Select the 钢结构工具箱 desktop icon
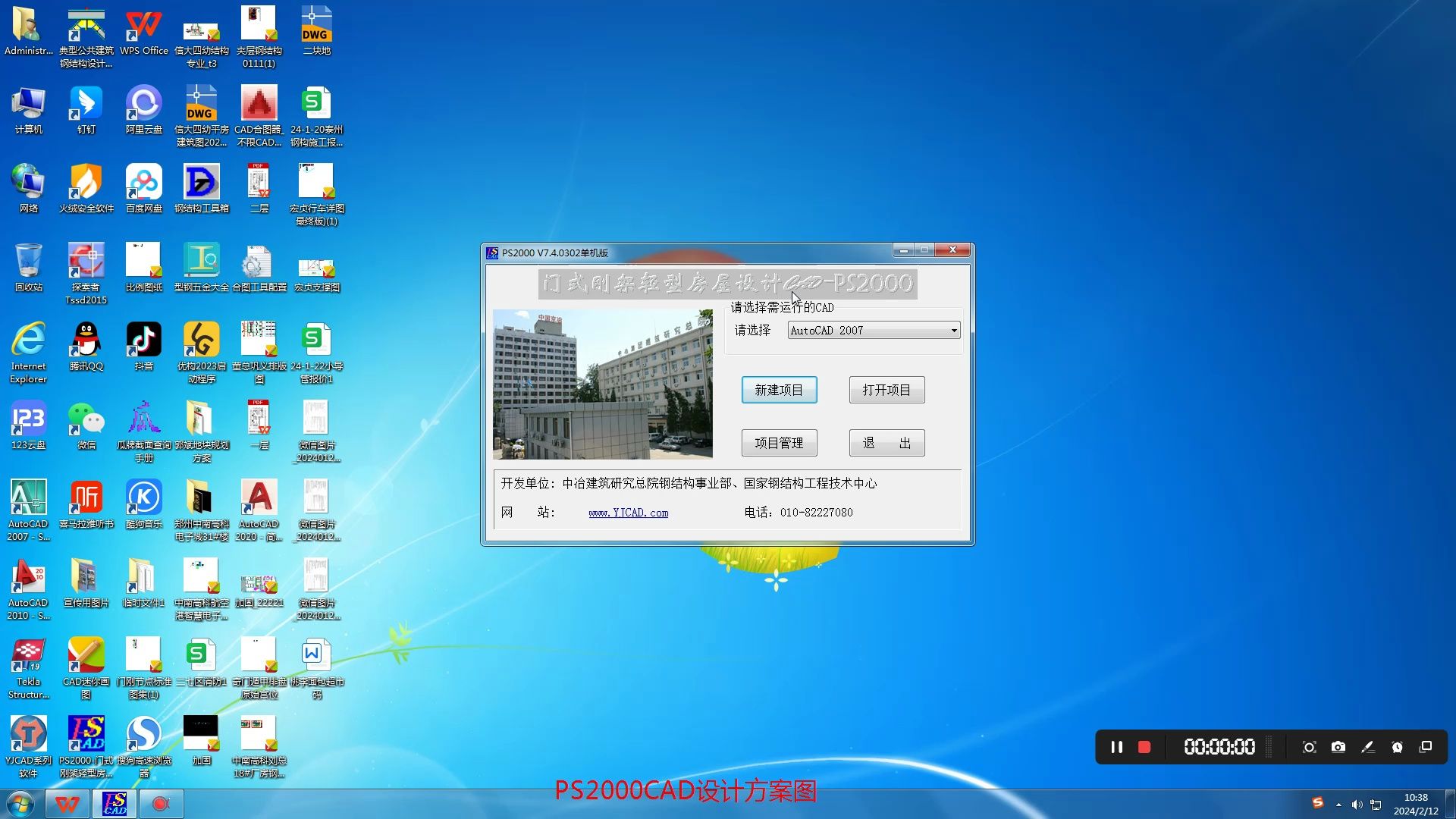The image size is (1456, 819). click(202, 190)
